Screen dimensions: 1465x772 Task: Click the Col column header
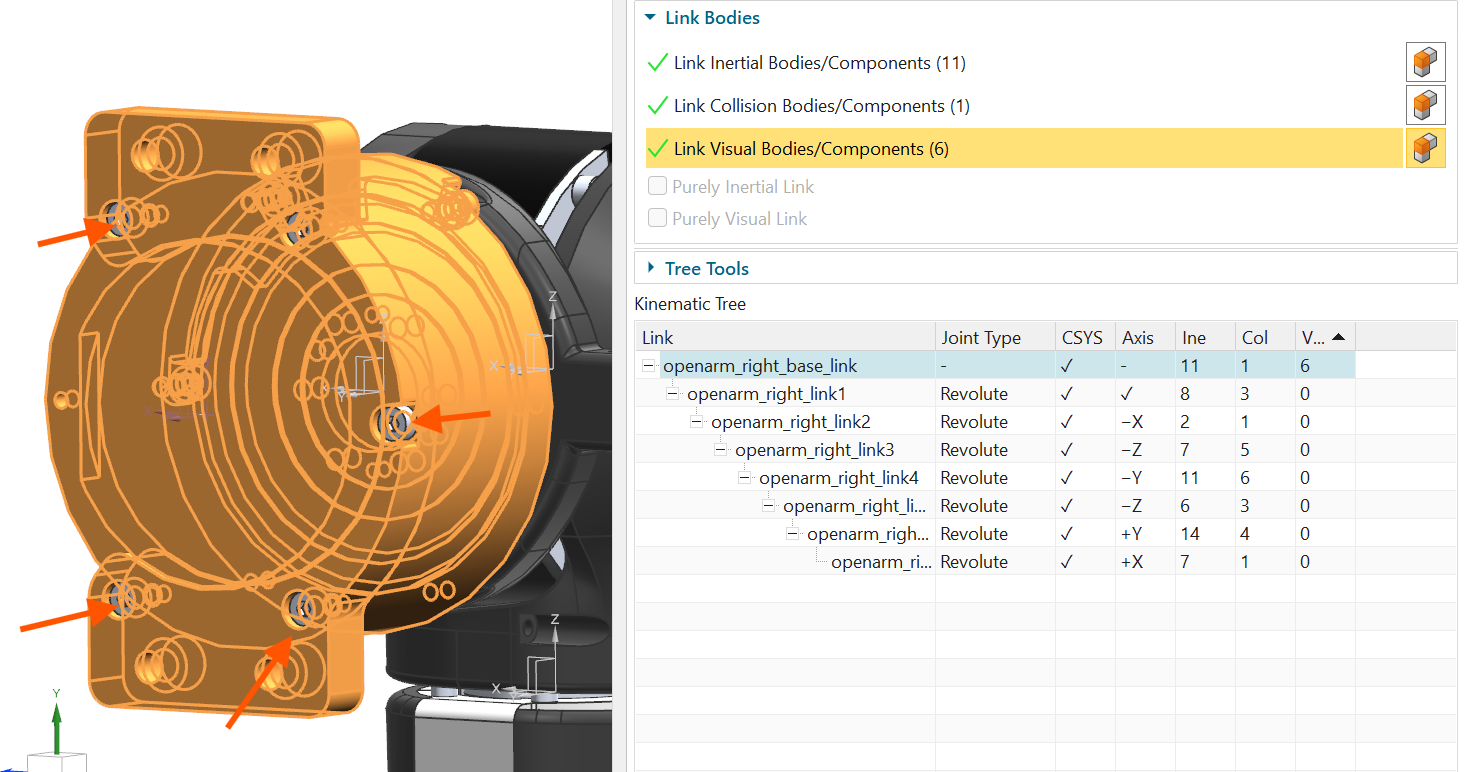point(1265,337)
